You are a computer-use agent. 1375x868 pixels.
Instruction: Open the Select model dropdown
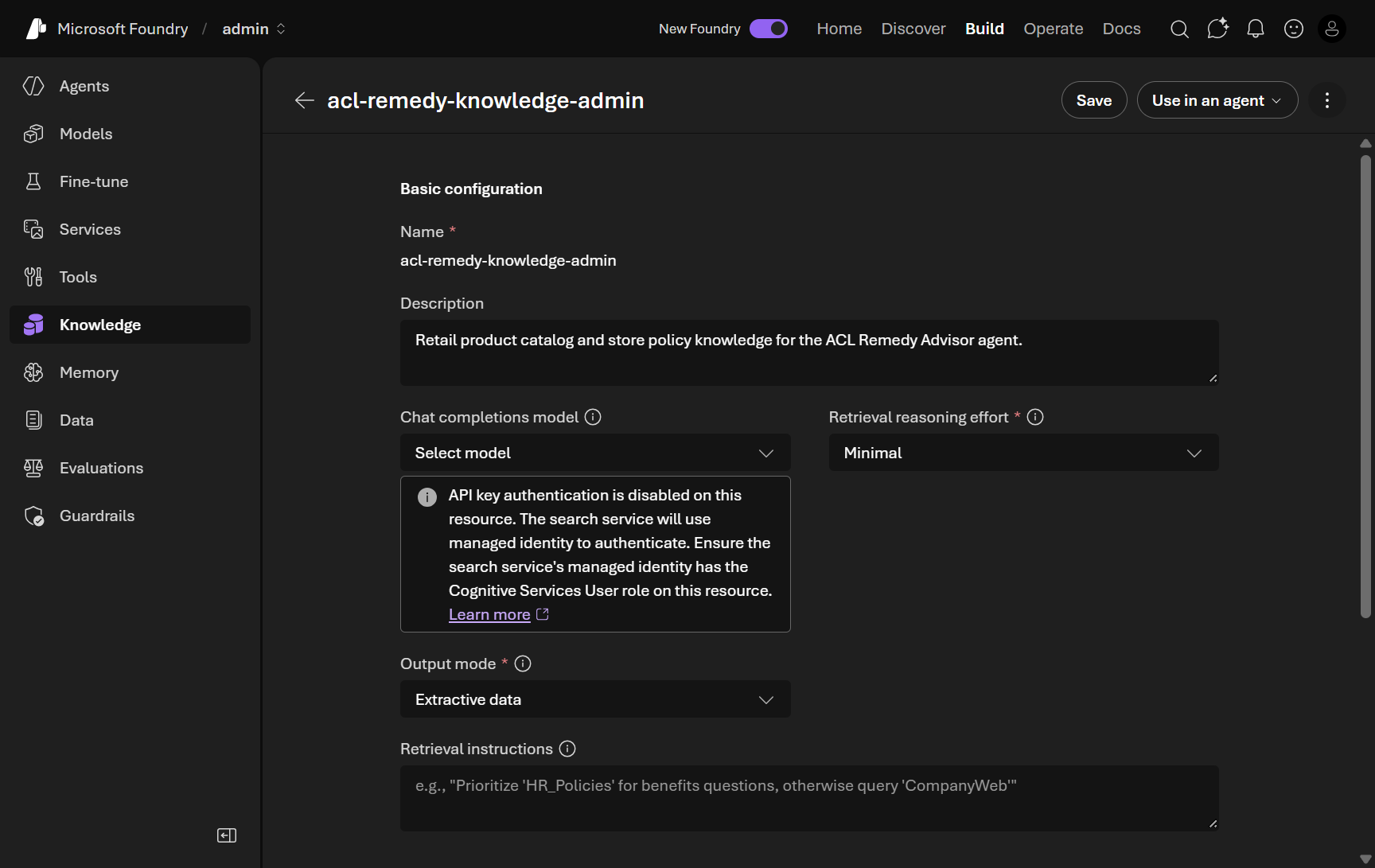pos(595,453)
